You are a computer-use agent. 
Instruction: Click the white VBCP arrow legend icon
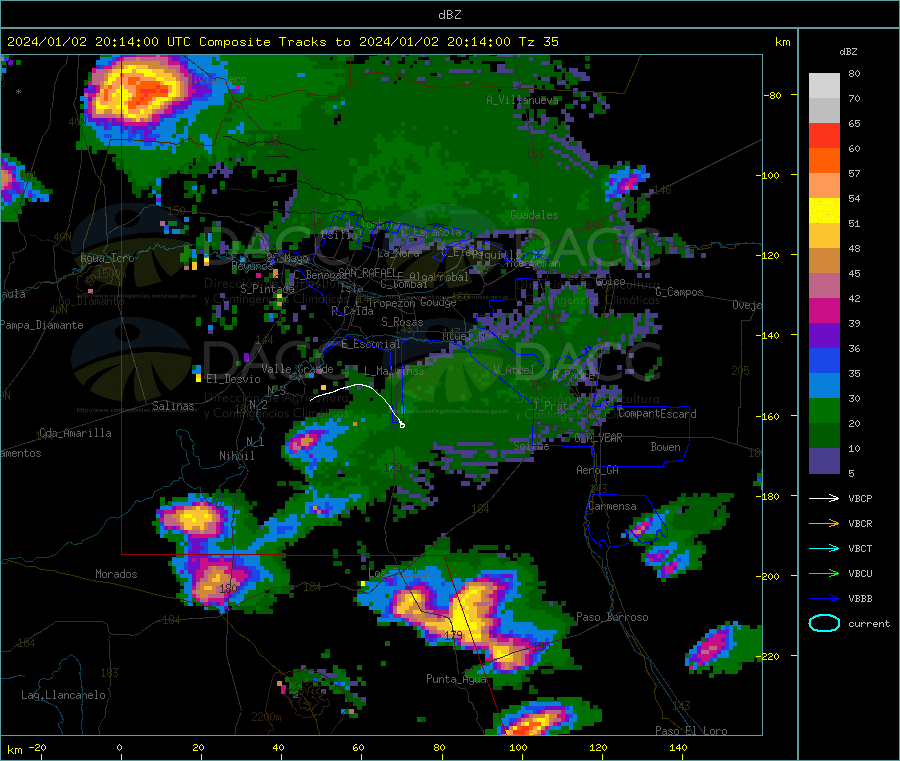tap(824, 498)
